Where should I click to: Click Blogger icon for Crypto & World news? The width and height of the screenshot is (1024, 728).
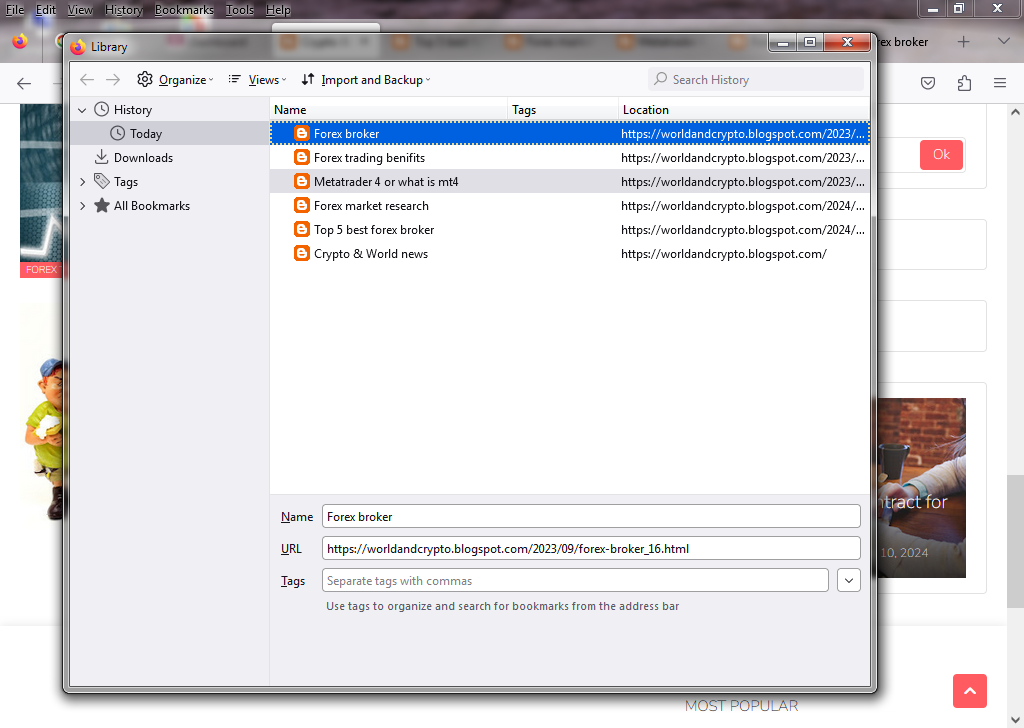(302, 253)
